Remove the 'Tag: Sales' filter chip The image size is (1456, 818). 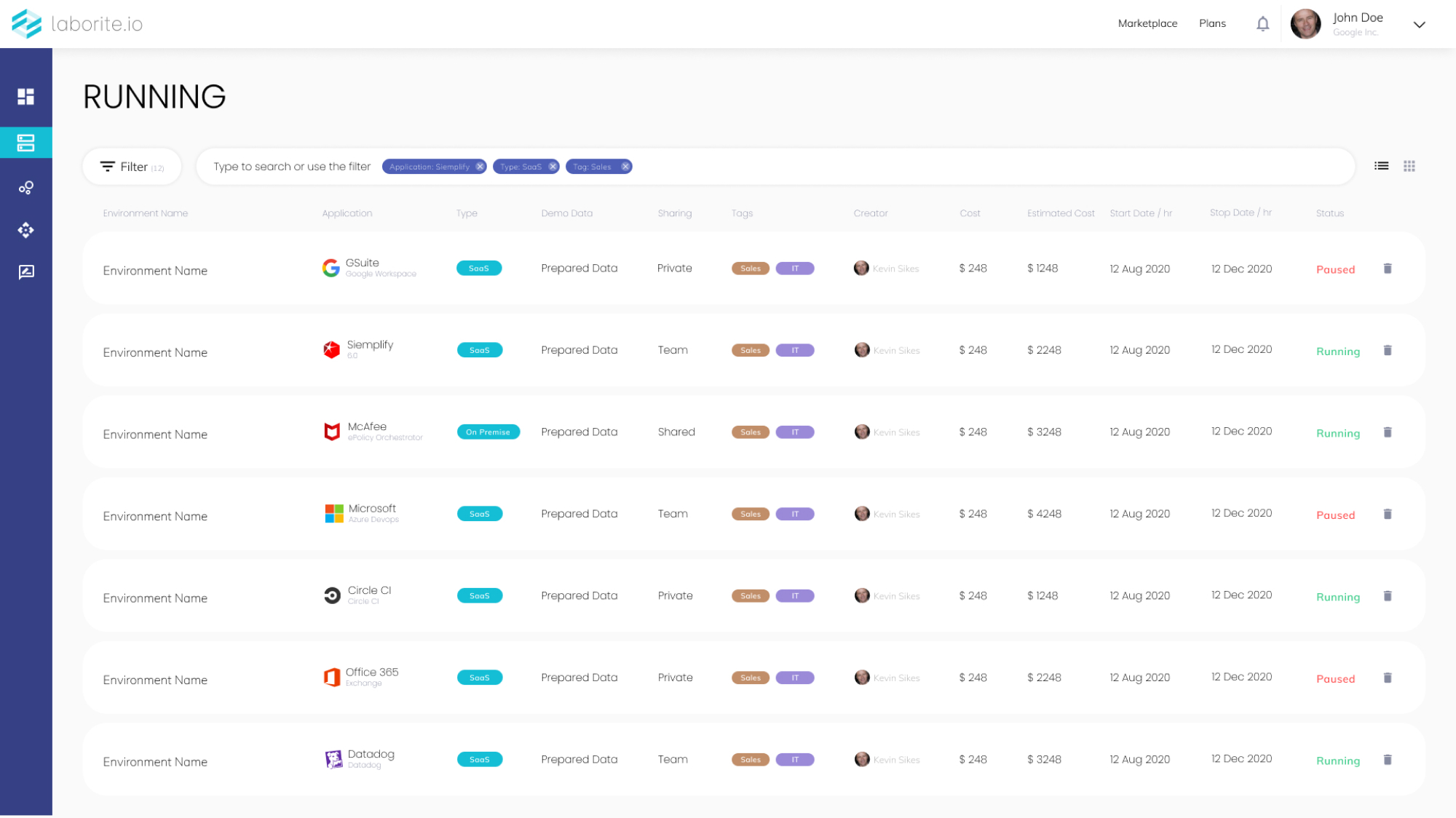tap(625, 167)
